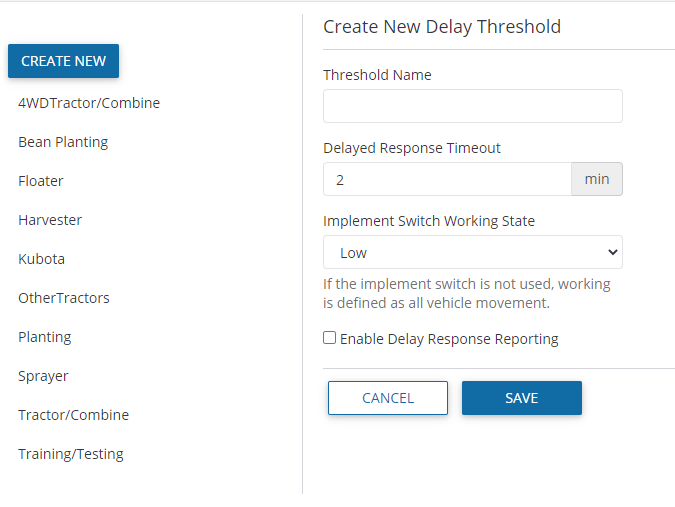The width and height of the screenshot is (675, 507).
Task: Click the dropdown arrow next to Low
Action: [612, 252]
